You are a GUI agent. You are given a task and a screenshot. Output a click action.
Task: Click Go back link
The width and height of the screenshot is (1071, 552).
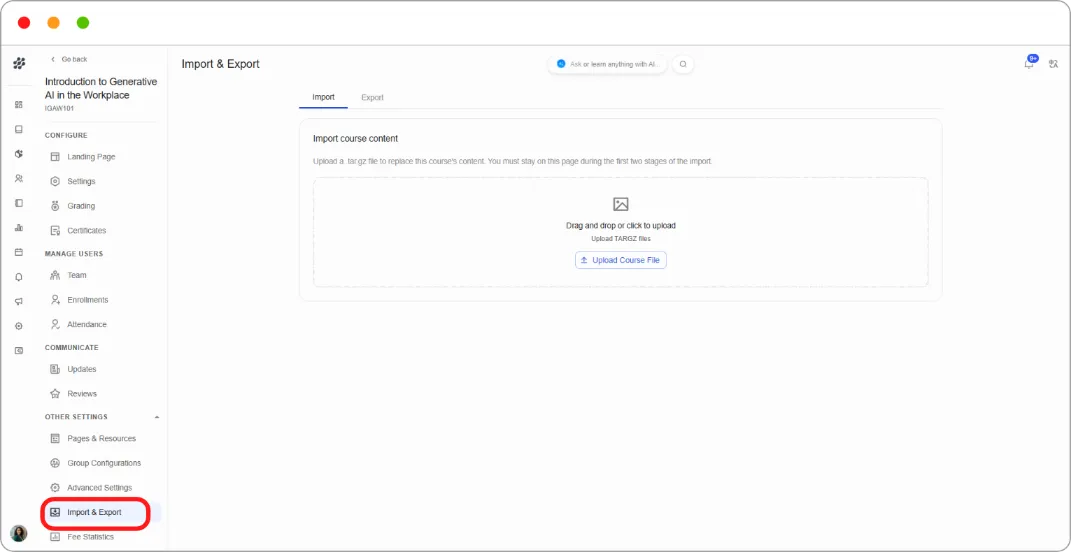coord(69,59)
